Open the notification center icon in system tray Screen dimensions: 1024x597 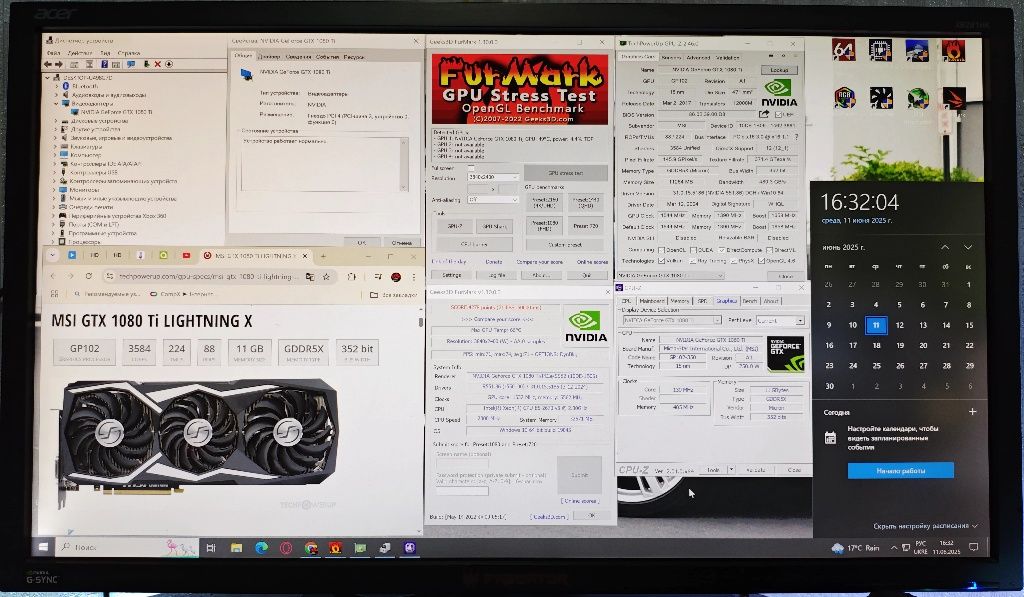pos(973,547)
